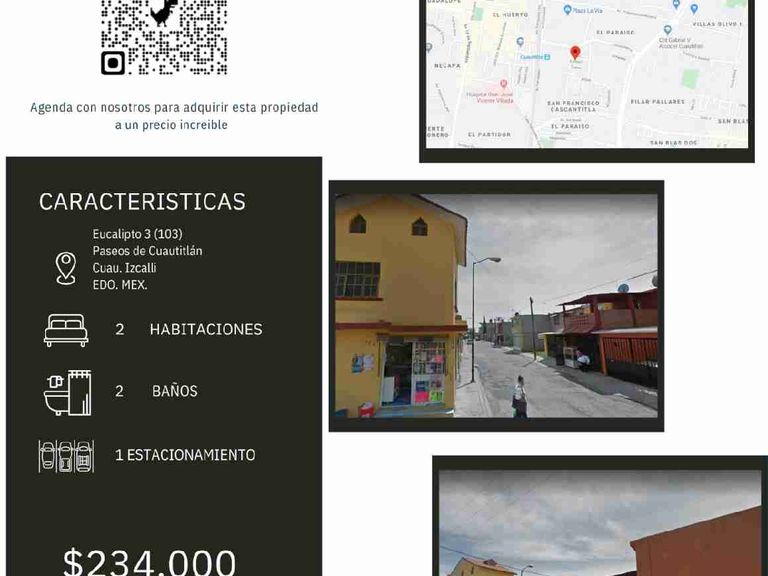Click the 'Eucalipto 3 (103)' address line

click(138, 234)
